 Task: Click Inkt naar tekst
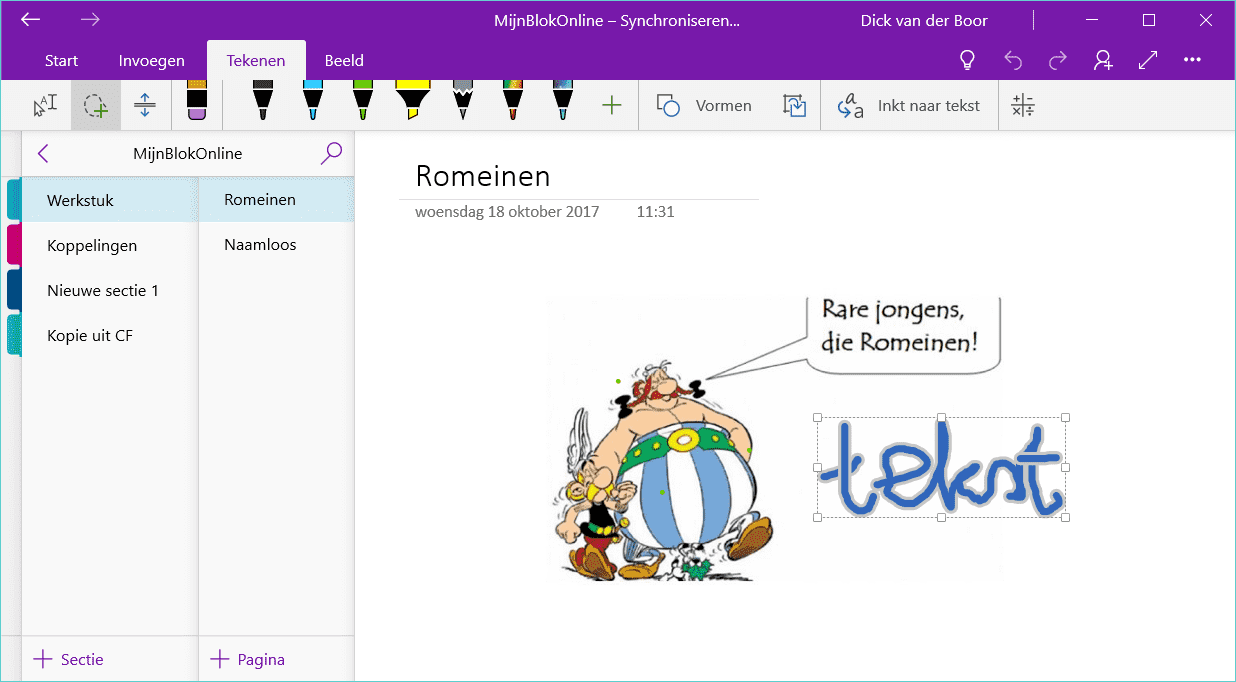coord(909,105)
